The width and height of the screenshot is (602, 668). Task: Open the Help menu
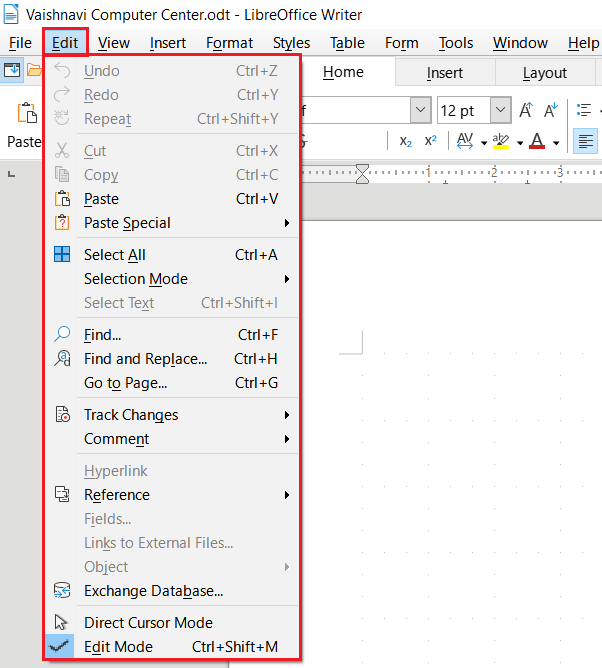tap(583, 43)
